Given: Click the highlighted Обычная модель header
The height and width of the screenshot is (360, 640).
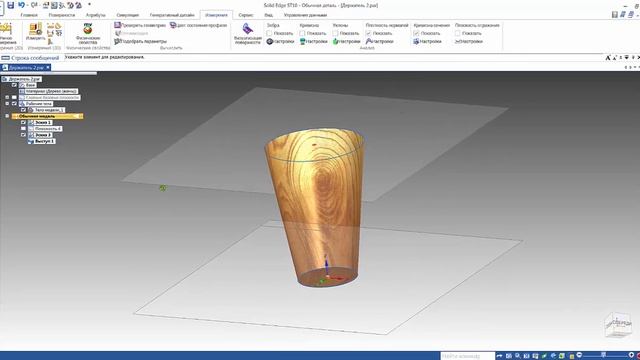Looking at the screenshot, I should [47, 116].
